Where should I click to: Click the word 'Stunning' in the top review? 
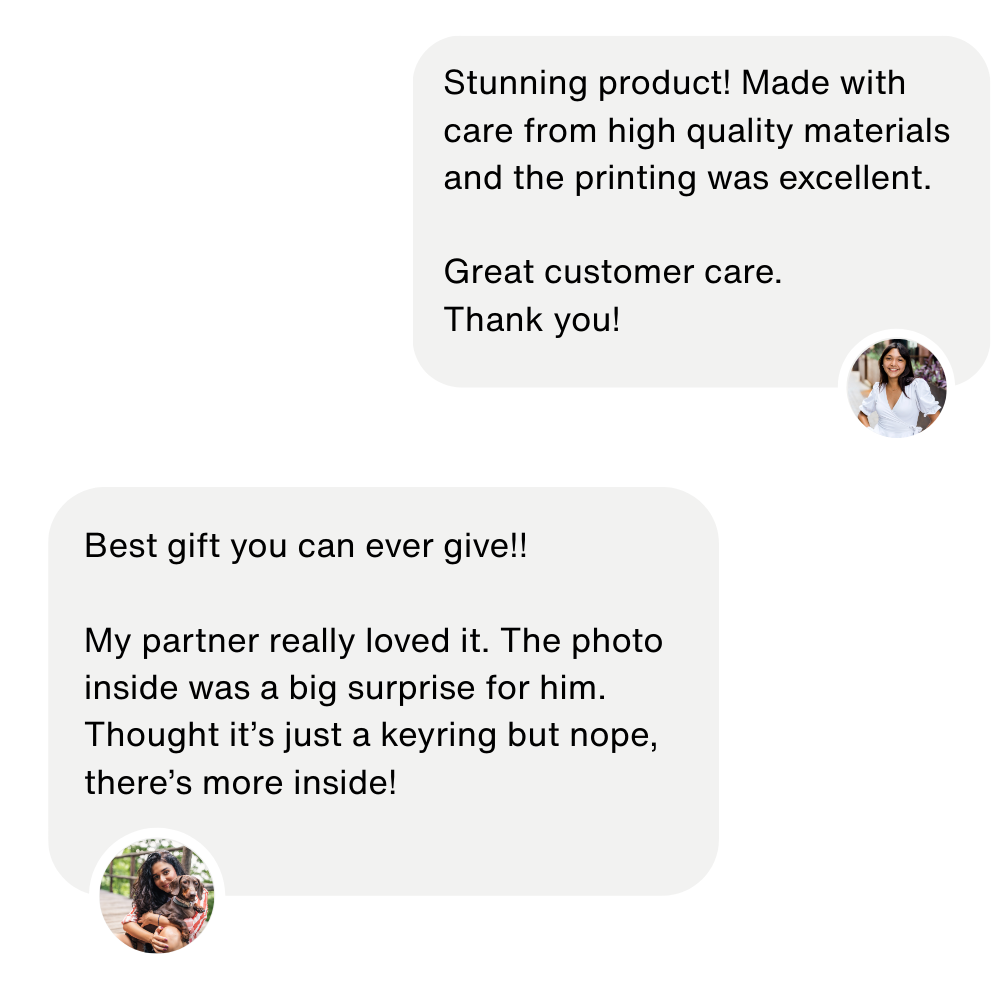[515, 84]
